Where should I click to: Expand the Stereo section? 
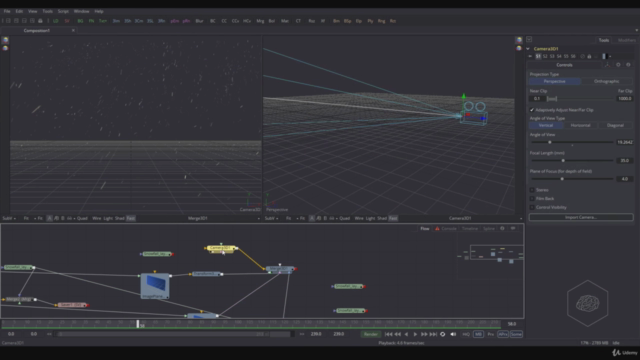point(532,190)
